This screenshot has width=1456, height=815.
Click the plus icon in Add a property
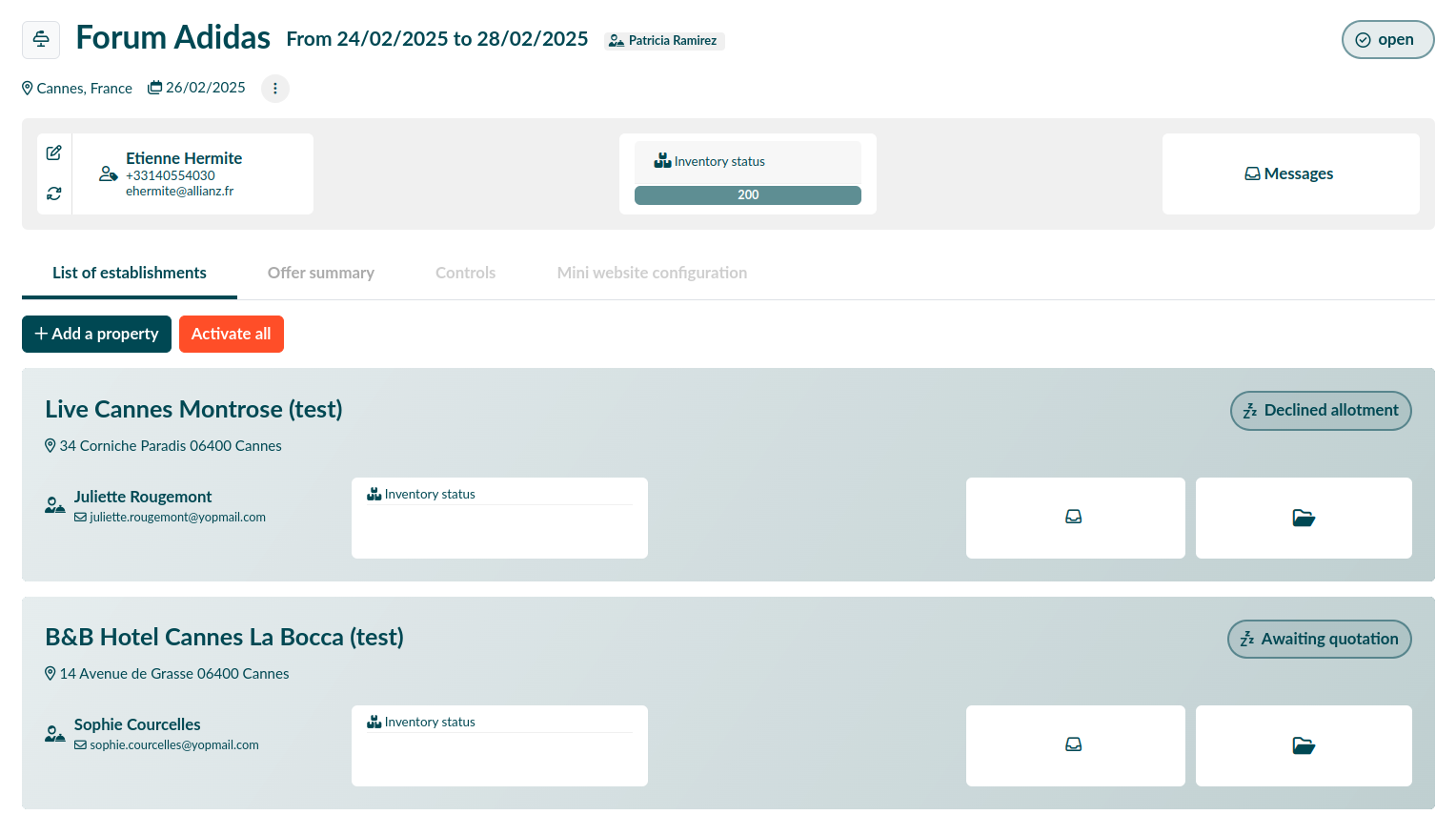click(x=41, y=334)
